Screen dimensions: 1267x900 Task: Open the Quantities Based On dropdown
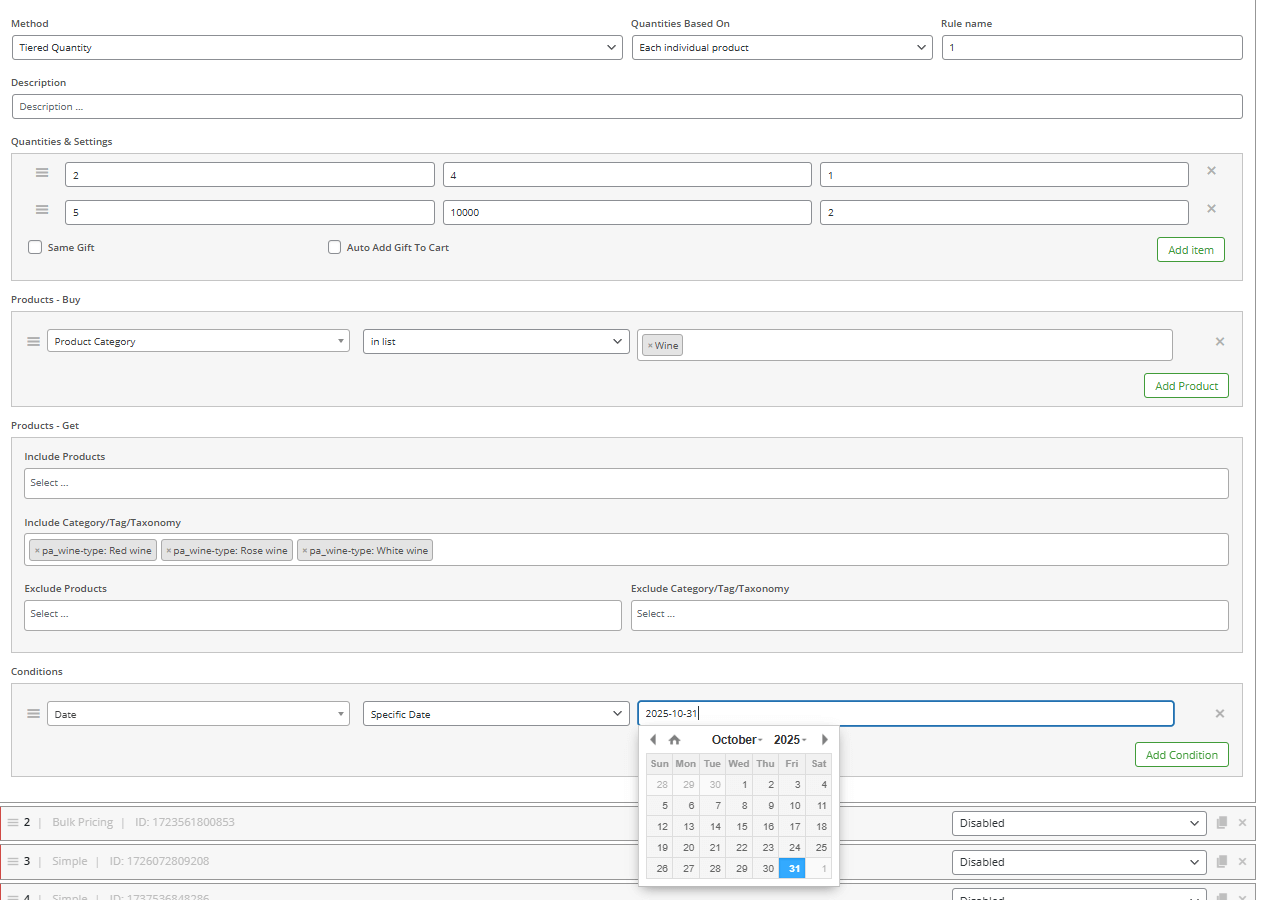pyautogui.click(x=782, y=47)
